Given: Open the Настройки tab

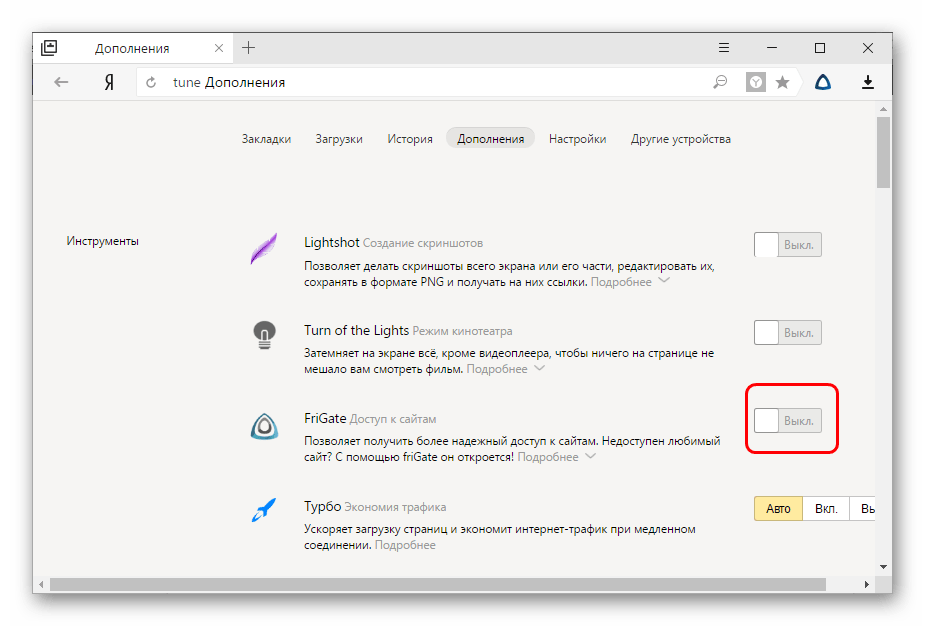Looking at the screenshot, I should [577, 139].
